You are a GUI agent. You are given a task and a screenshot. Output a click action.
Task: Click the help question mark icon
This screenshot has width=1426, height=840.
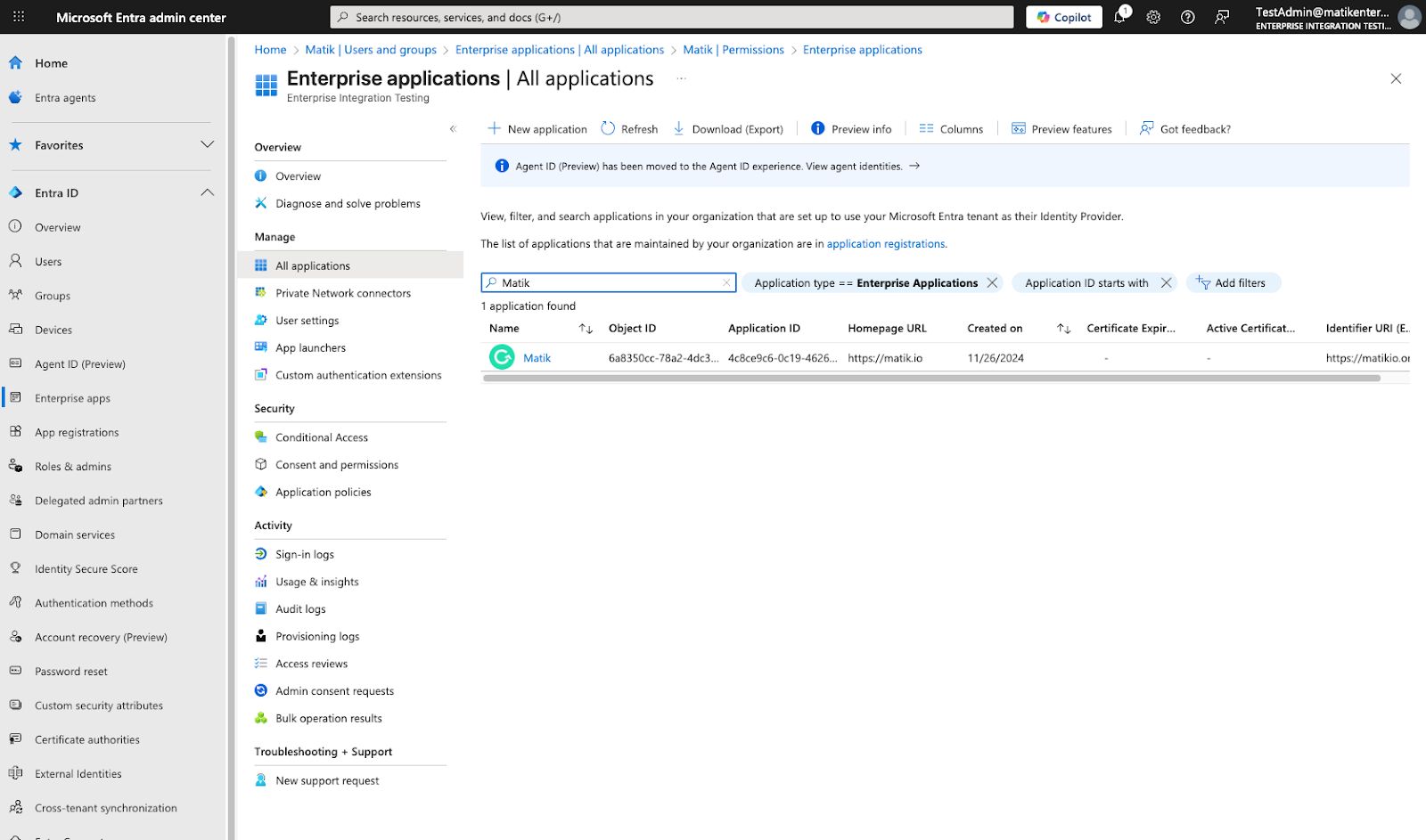tap(1187, 17)
